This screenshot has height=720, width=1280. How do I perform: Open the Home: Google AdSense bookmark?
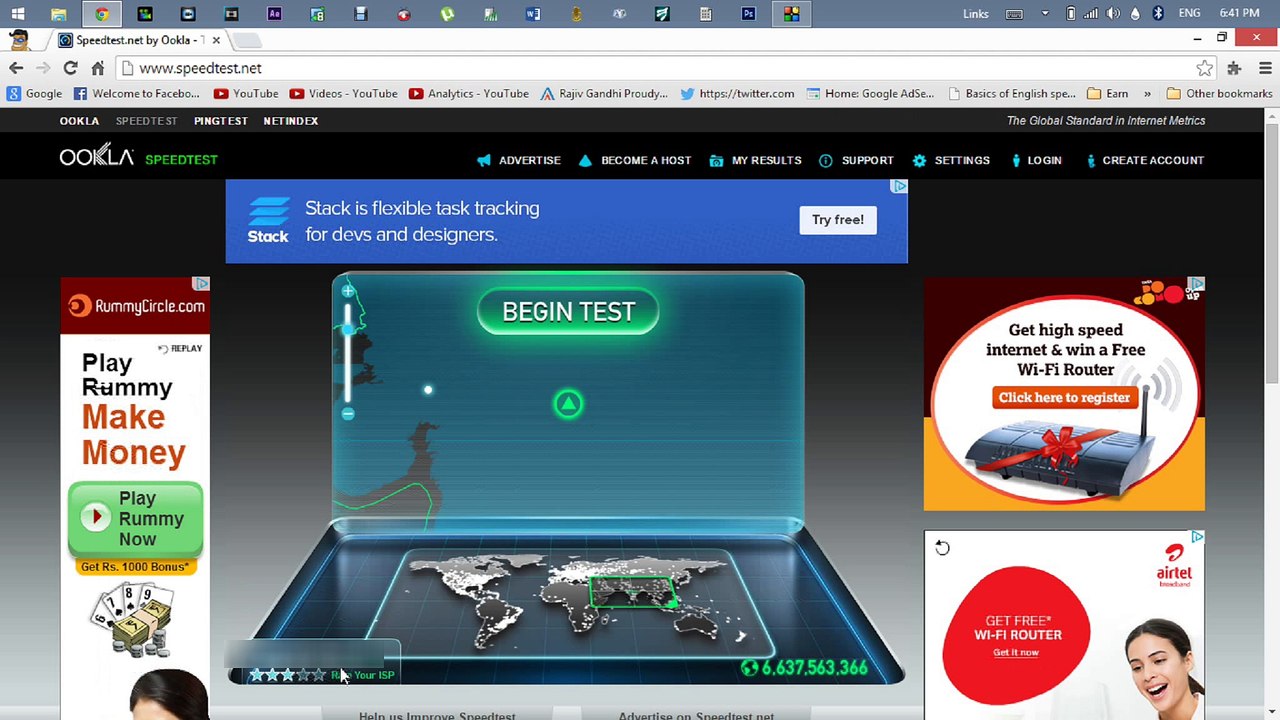(x=870, y=93)
